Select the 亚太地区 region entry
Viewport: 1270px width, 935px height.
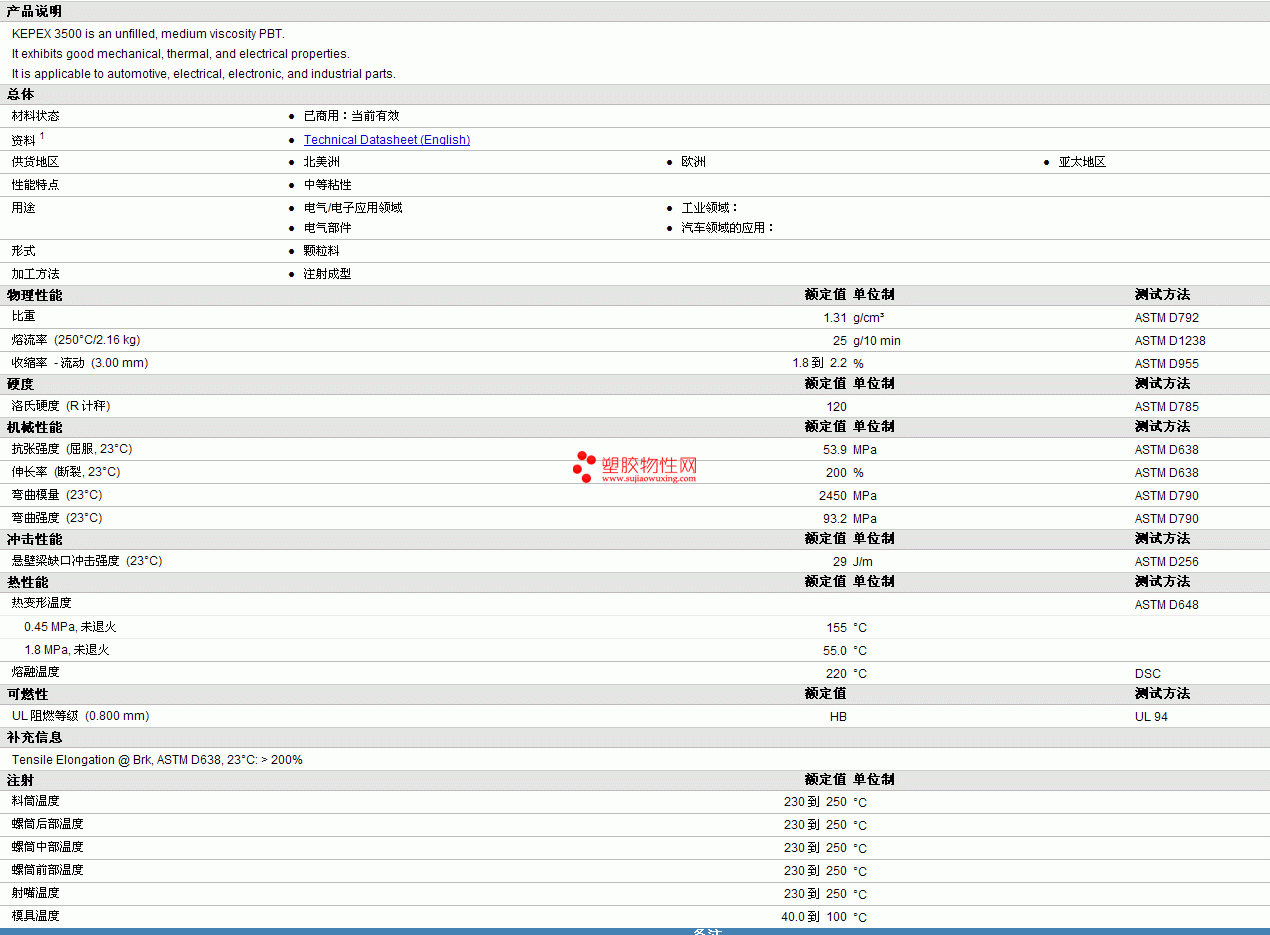(x=1082, y=162)
